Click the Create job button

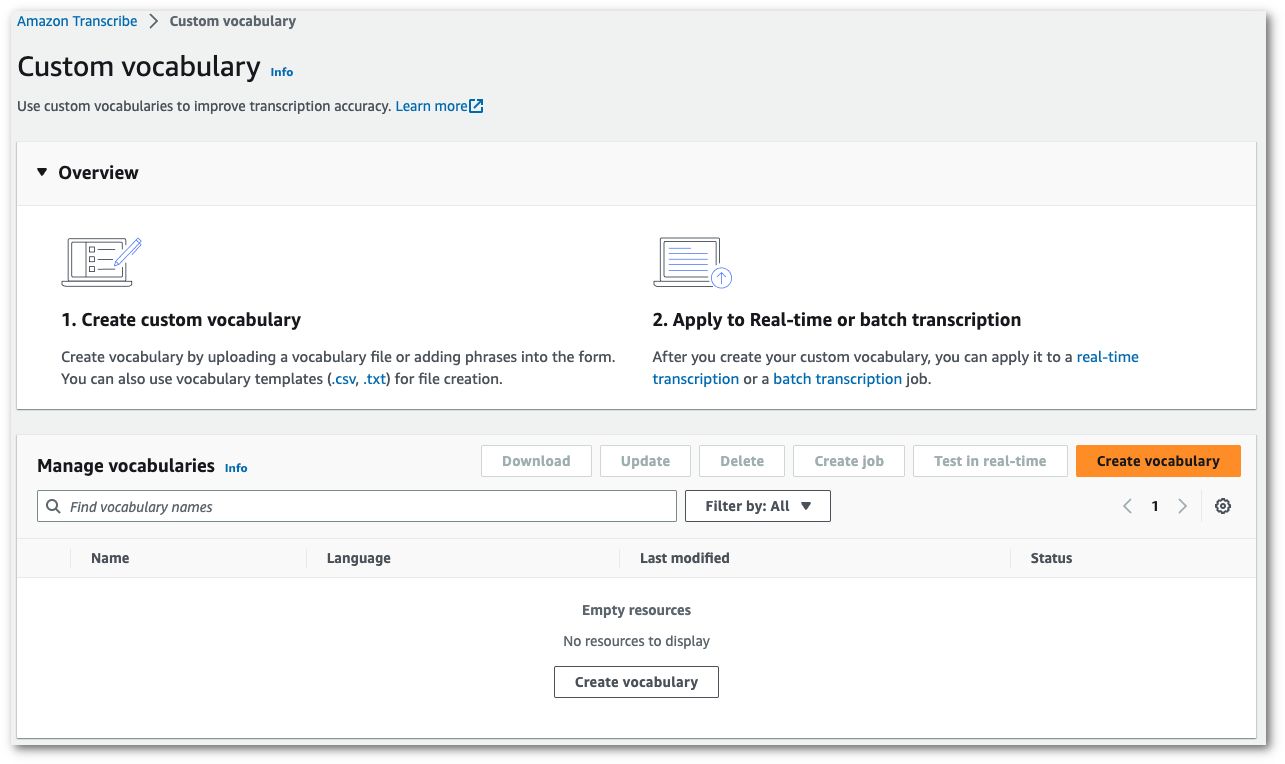848,461
